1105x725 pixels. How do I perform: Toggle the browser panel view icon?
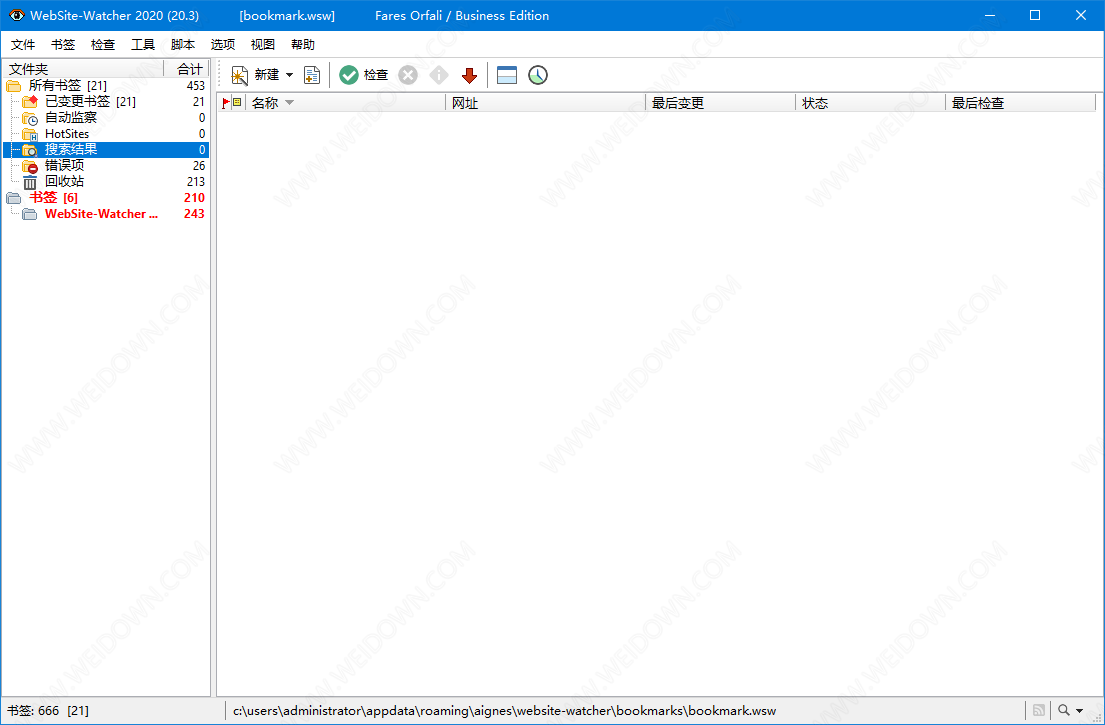click(x=507, y=75)
